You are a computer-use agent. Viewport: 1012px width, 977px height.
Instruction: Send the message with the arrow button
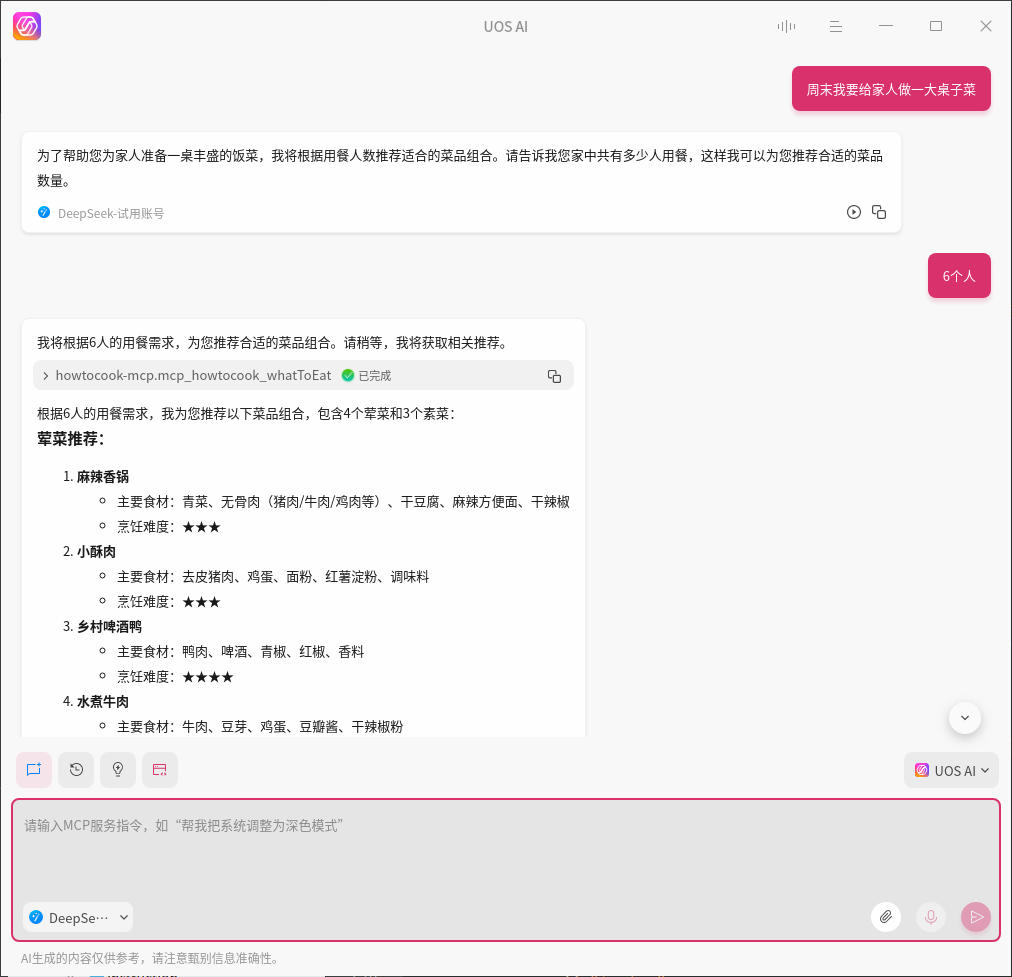click(976, 917)
